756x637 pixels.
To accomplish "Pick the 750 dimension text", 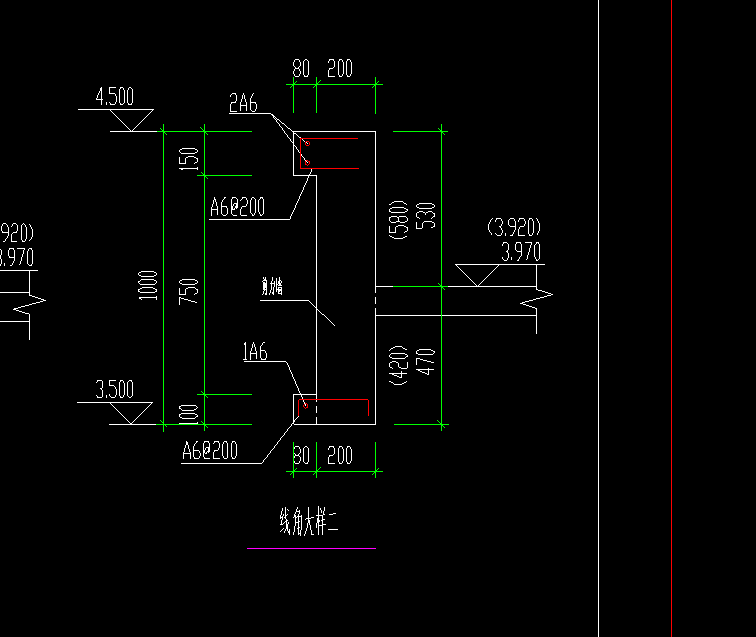I will point(189,291).
